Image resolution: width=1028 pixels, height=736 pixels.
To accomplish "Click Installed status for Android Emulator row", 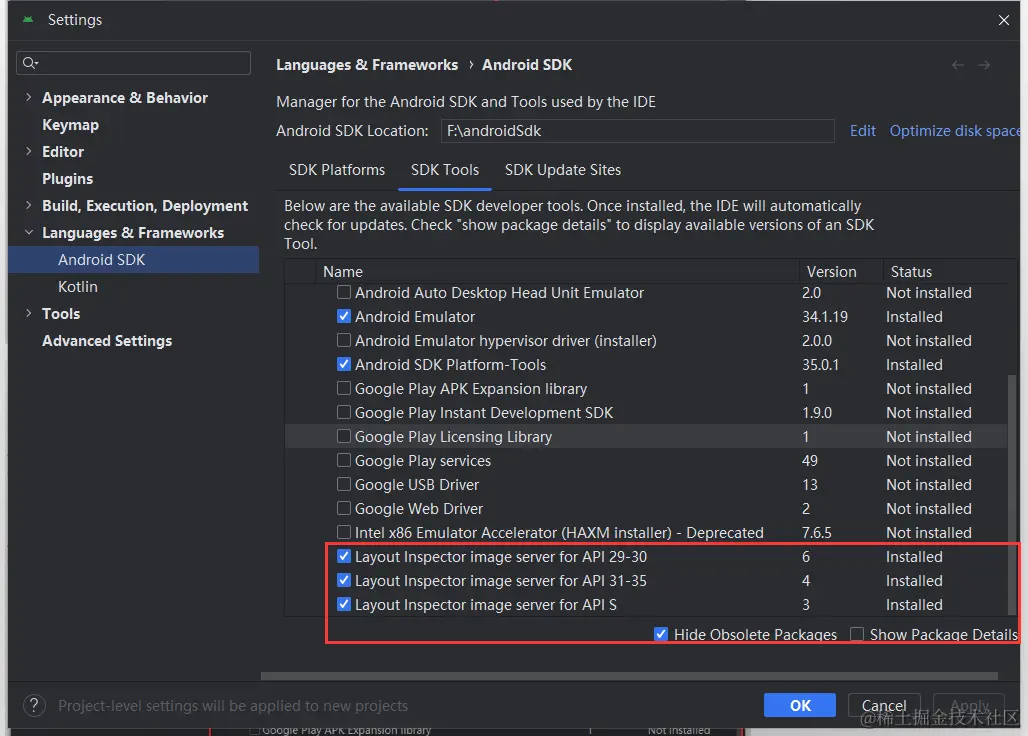I will coord(914,317).
